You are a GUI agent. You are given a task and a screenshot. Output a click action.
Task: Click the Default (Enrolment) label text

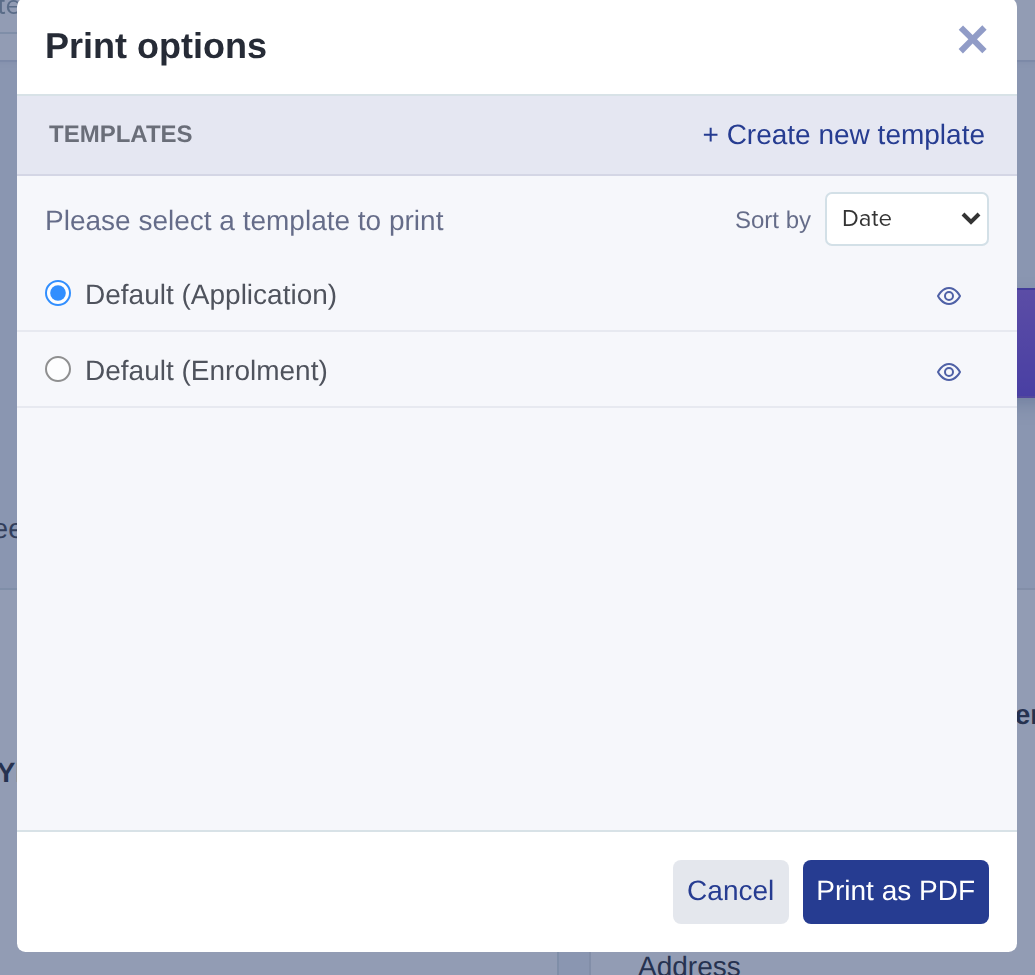pyautogui.click(x=206, y=371)
